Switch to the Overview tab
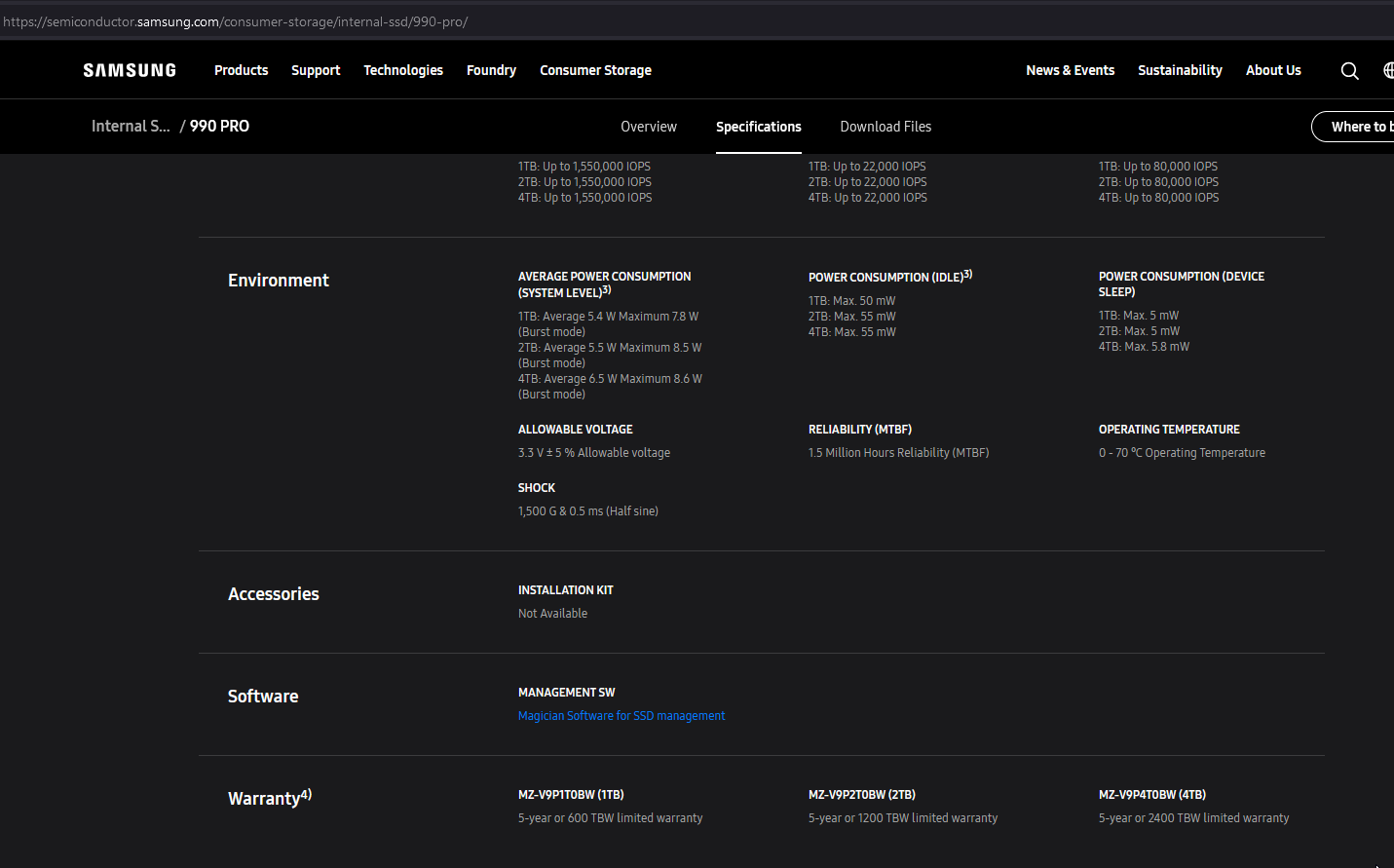Image resolution: width=1394 pixels, height=868 pixels. [649, 127]
